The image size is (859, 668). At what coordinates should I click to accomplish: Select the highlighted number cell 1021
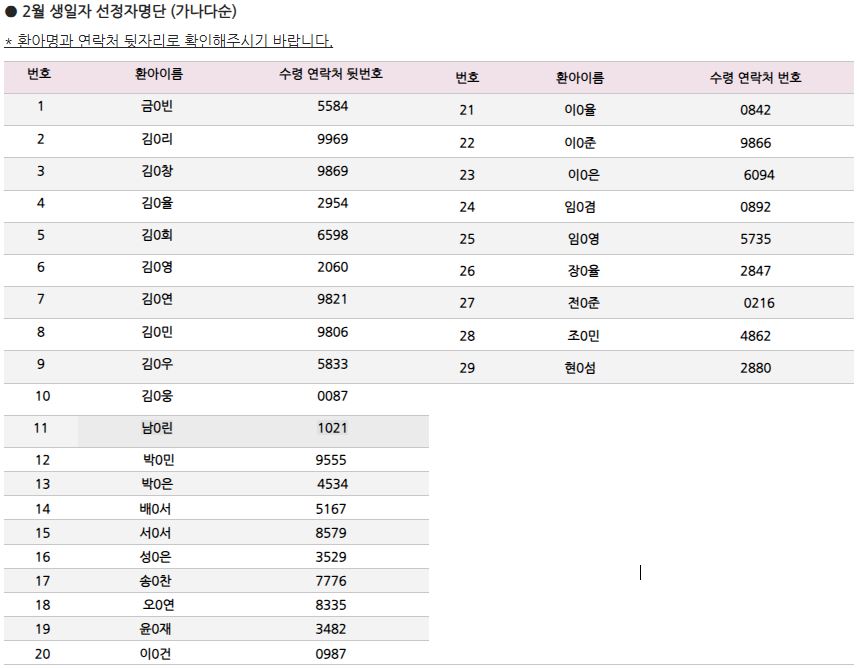coord(332,428)
